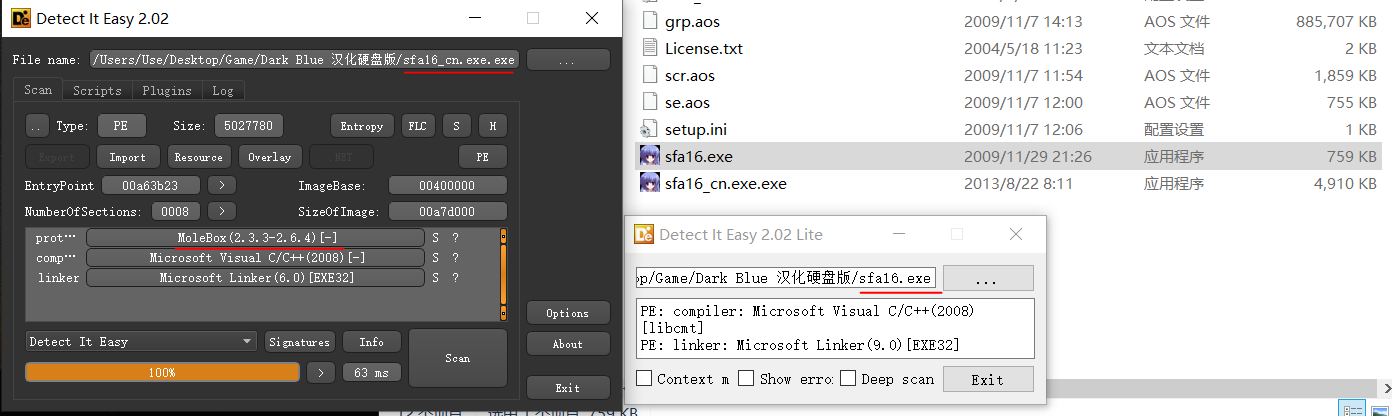Screen dimensions: 1392x416
Task: Check the Context menu checkbox
Action: [x=645, y=379]
